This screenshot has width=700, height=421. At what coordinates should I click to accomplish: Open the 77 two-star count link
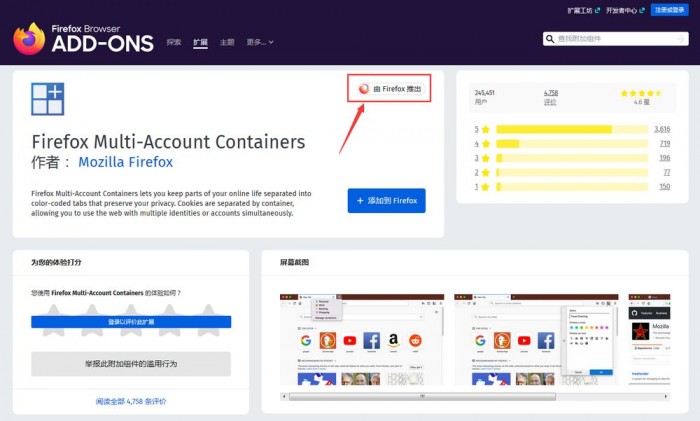pos(667,172)
